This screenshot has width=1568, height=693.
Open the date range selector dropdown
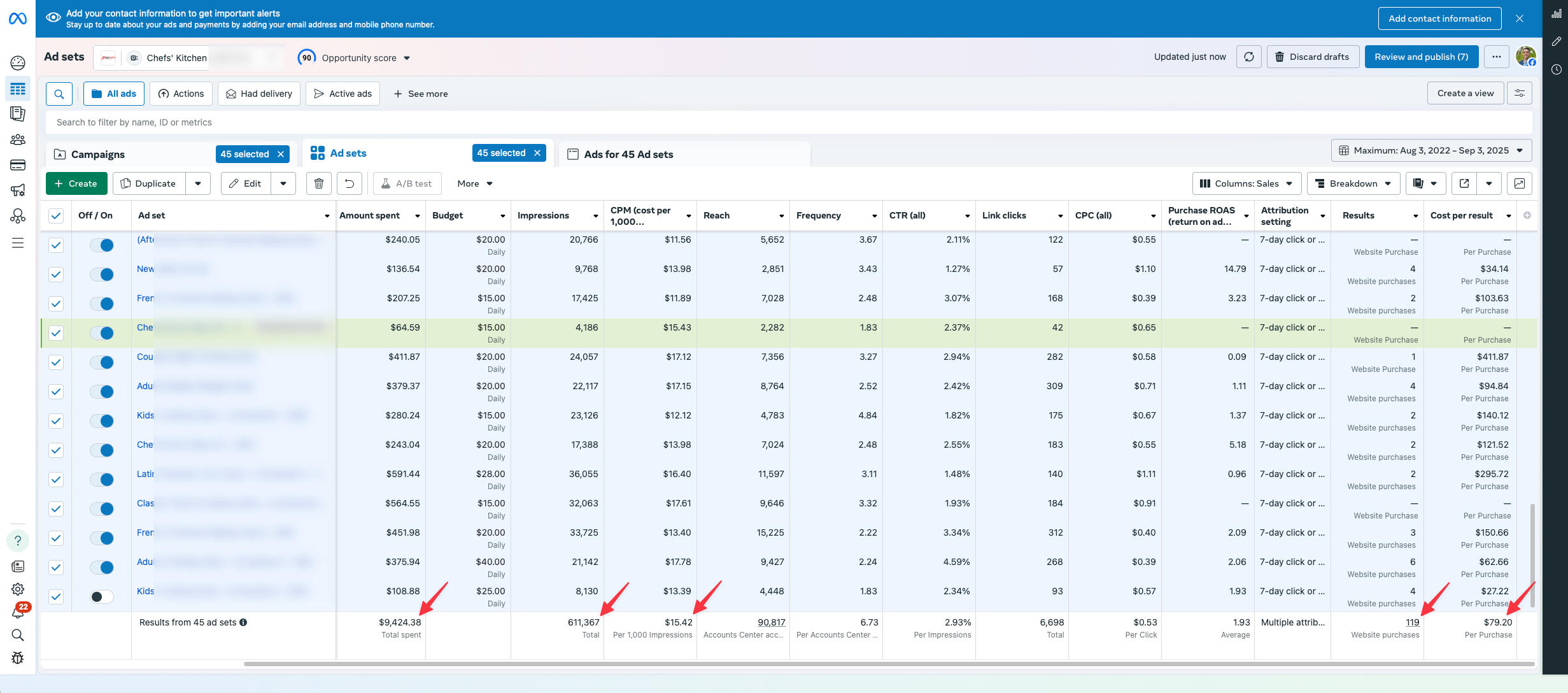[1430, 151]
